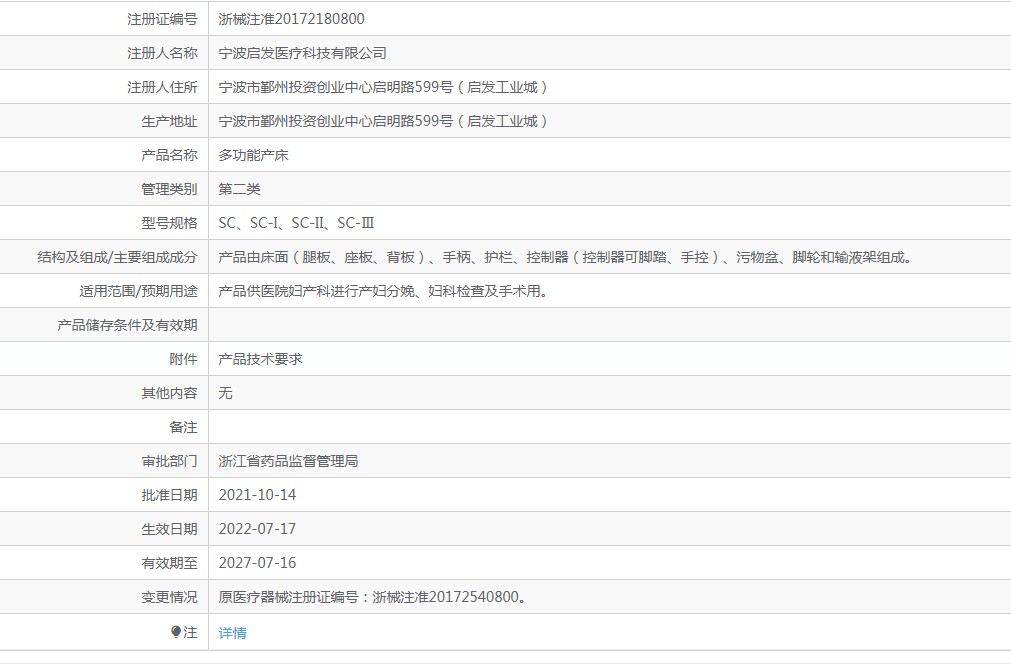
Task: Click the 其他内容 label
Action: [170, 393]
